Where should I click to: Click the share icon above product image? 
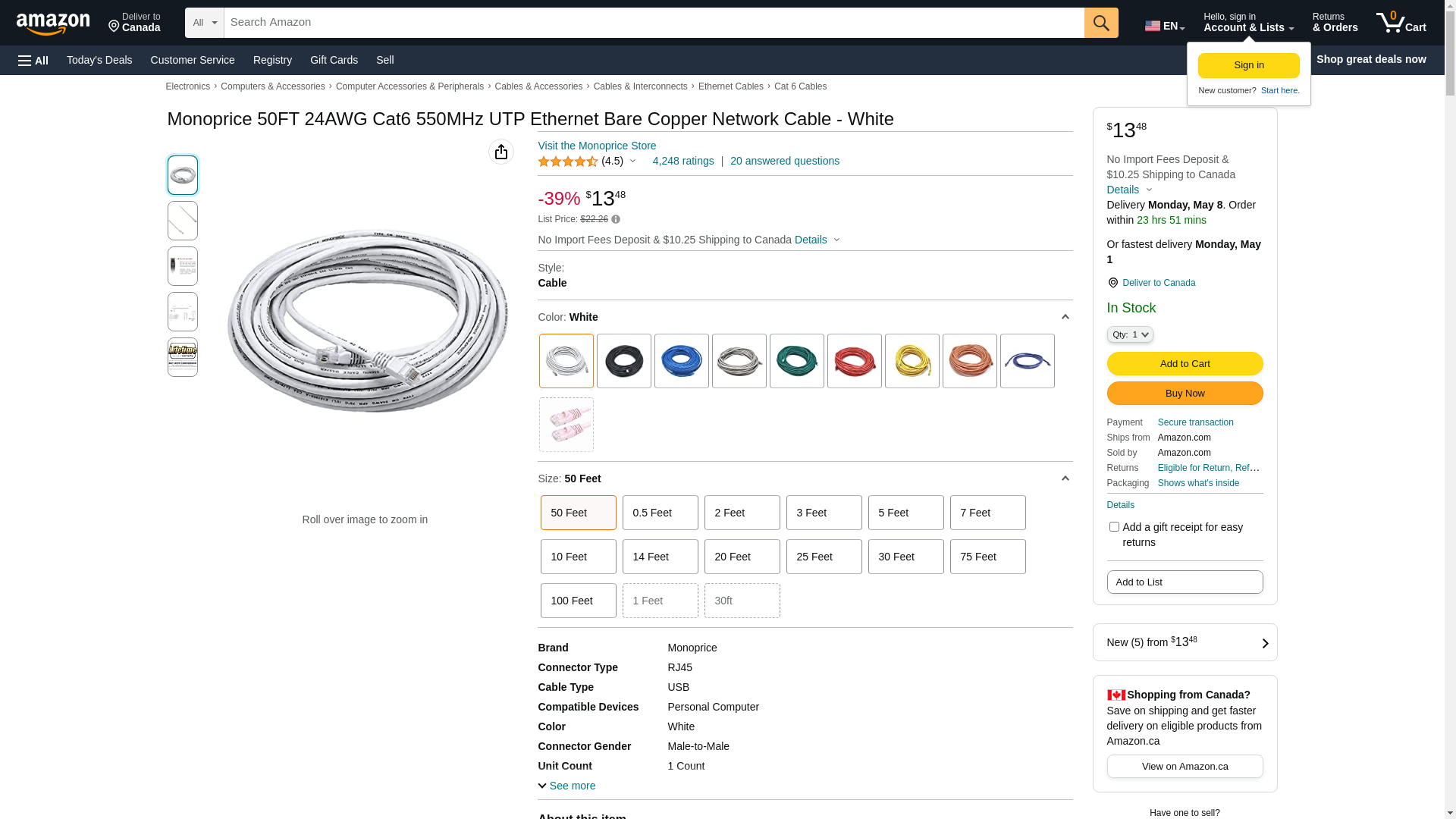(x=501, y=152)
